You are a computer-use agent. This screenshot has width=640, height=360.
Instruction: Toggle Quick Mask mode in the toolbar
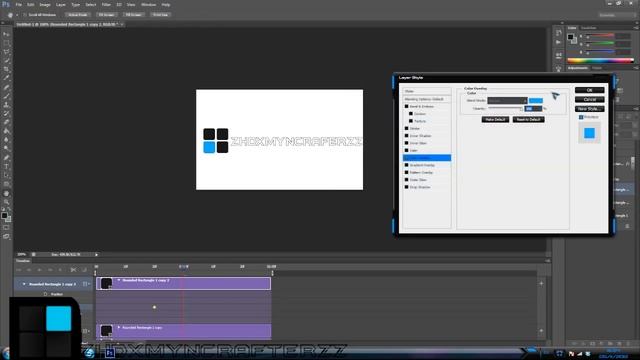6,228
